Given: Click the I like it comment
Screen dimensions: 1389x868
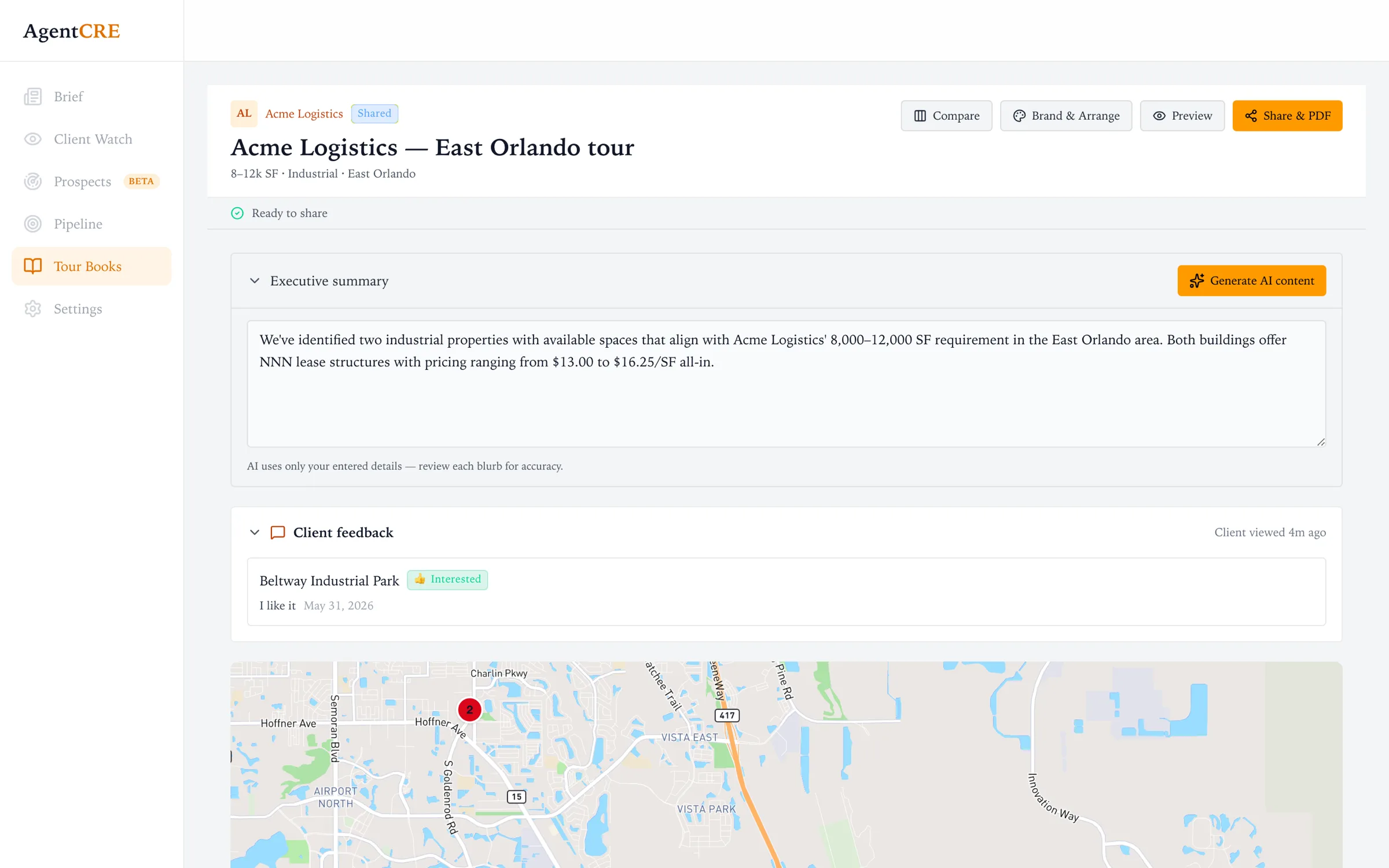Looking at the screenshot, I should click(277, 605).
